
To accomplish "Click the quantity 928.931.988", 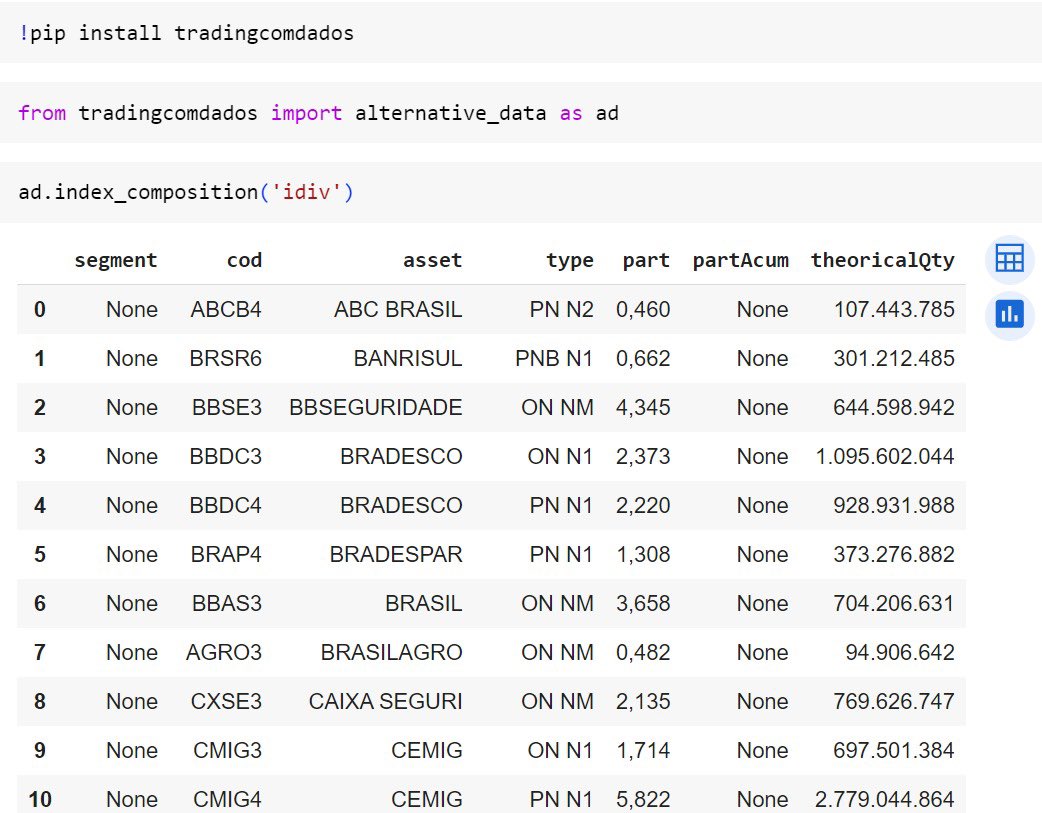I will click(x=894, y=505).
